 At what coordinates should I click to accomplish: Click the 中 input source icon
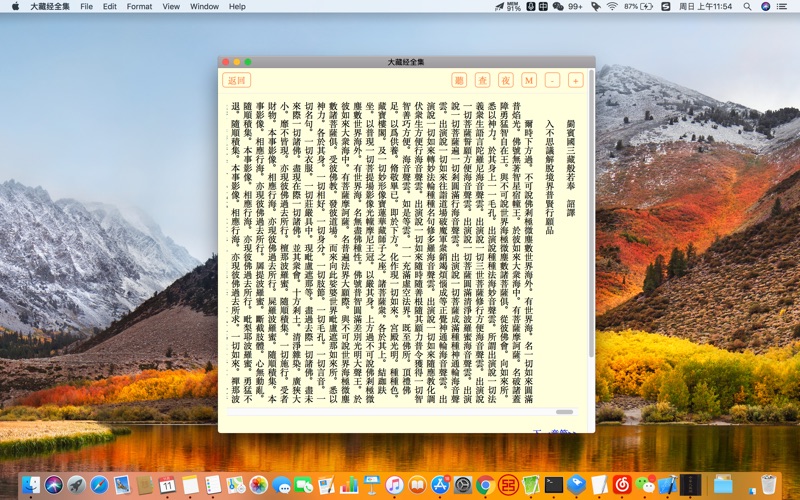543,6
